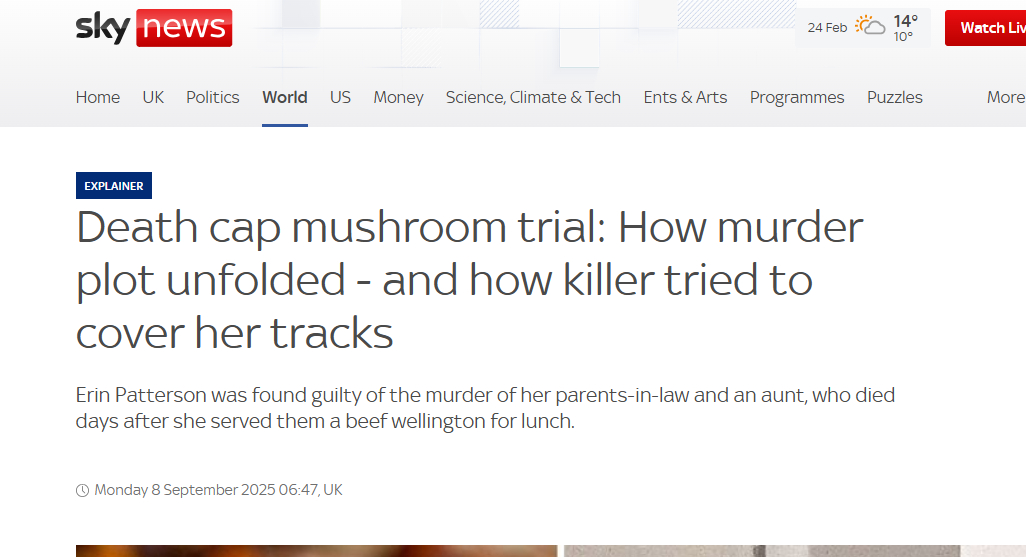Open the Money section
This screenshot has width=1026, height=557.
pos(399,97)
